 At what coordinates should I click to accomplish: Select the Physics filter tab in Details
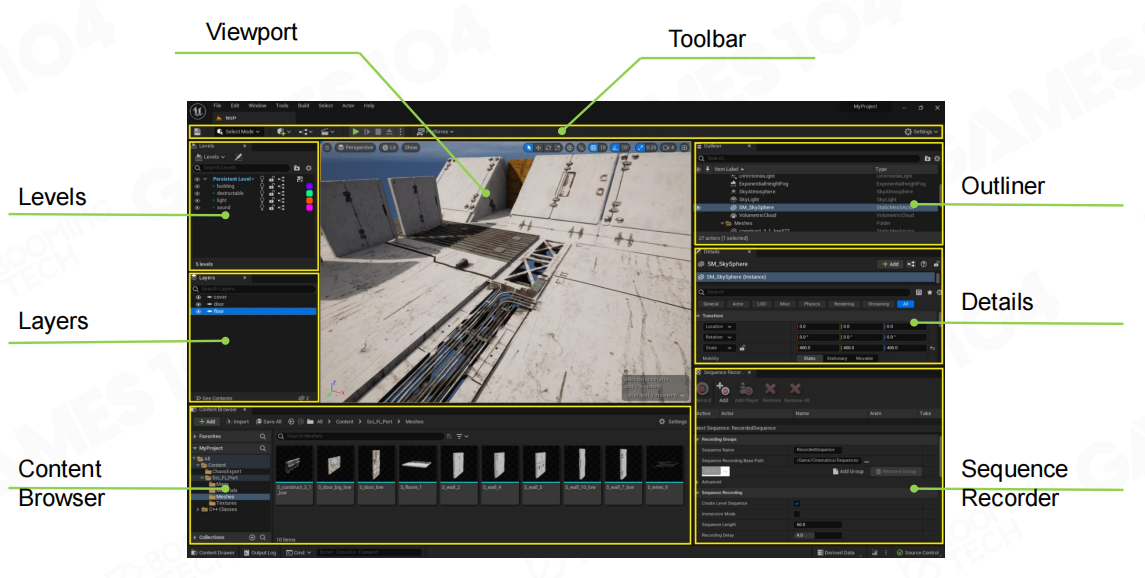[811, 303]
